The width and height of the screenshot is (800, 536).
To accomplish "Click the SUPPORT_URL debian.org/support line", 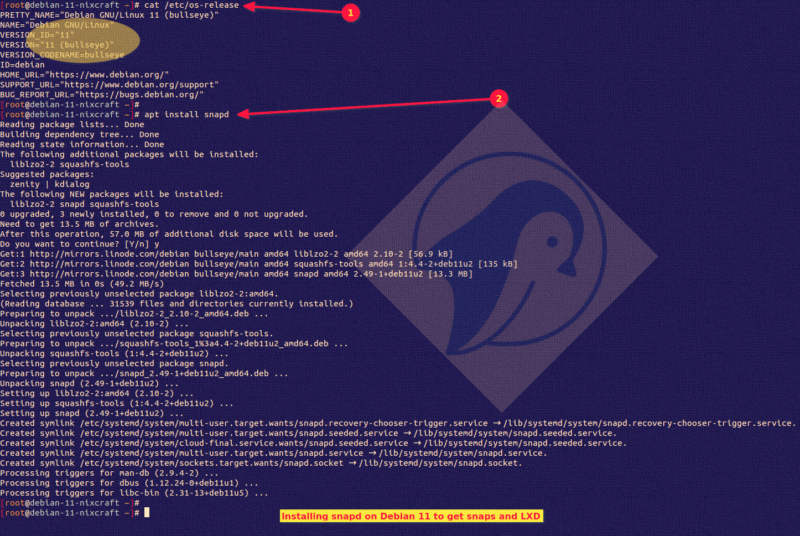I will pyautogui.click(x=110, y=85).
